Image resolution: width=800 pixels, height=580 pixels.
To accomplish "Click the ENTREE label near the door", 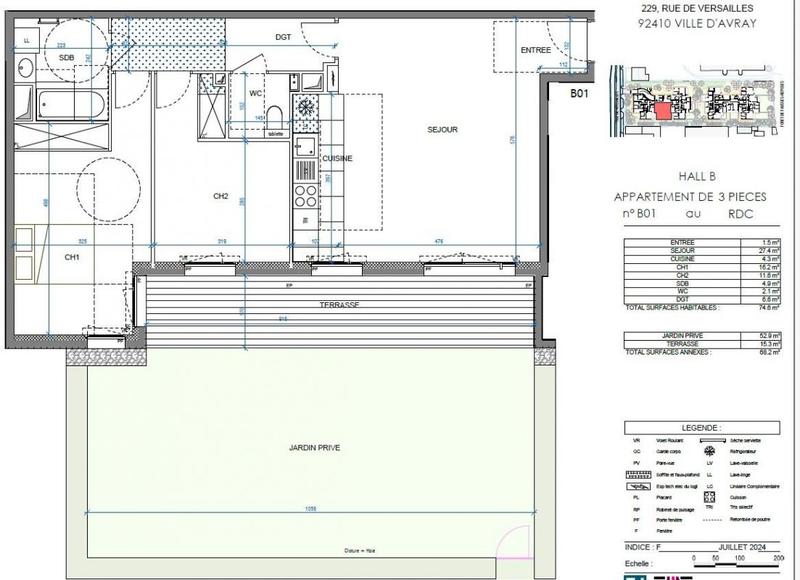I will 536,50.
